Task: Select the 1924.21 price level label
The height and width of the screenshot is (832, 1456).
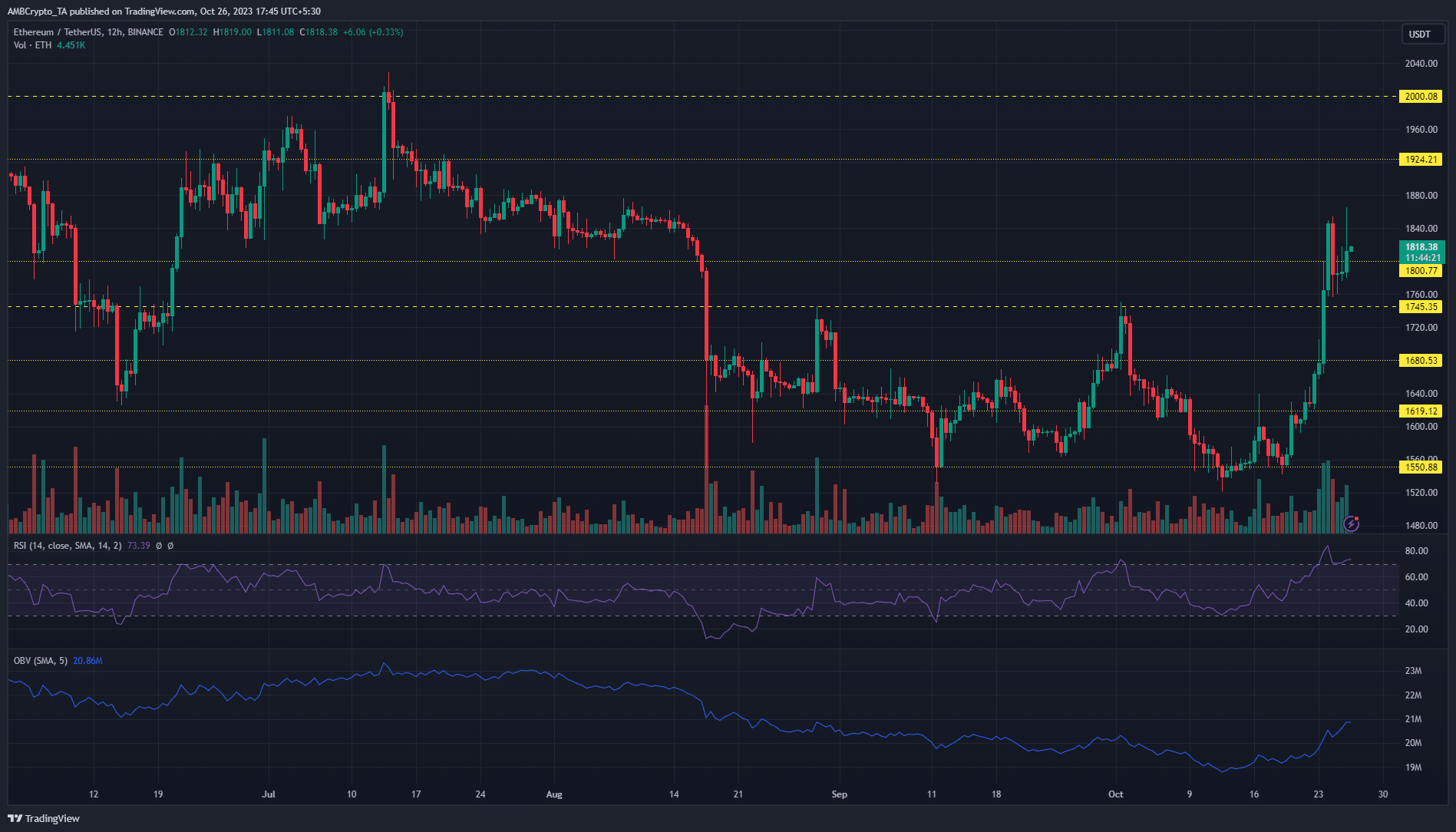Action: click(1421, 160)
